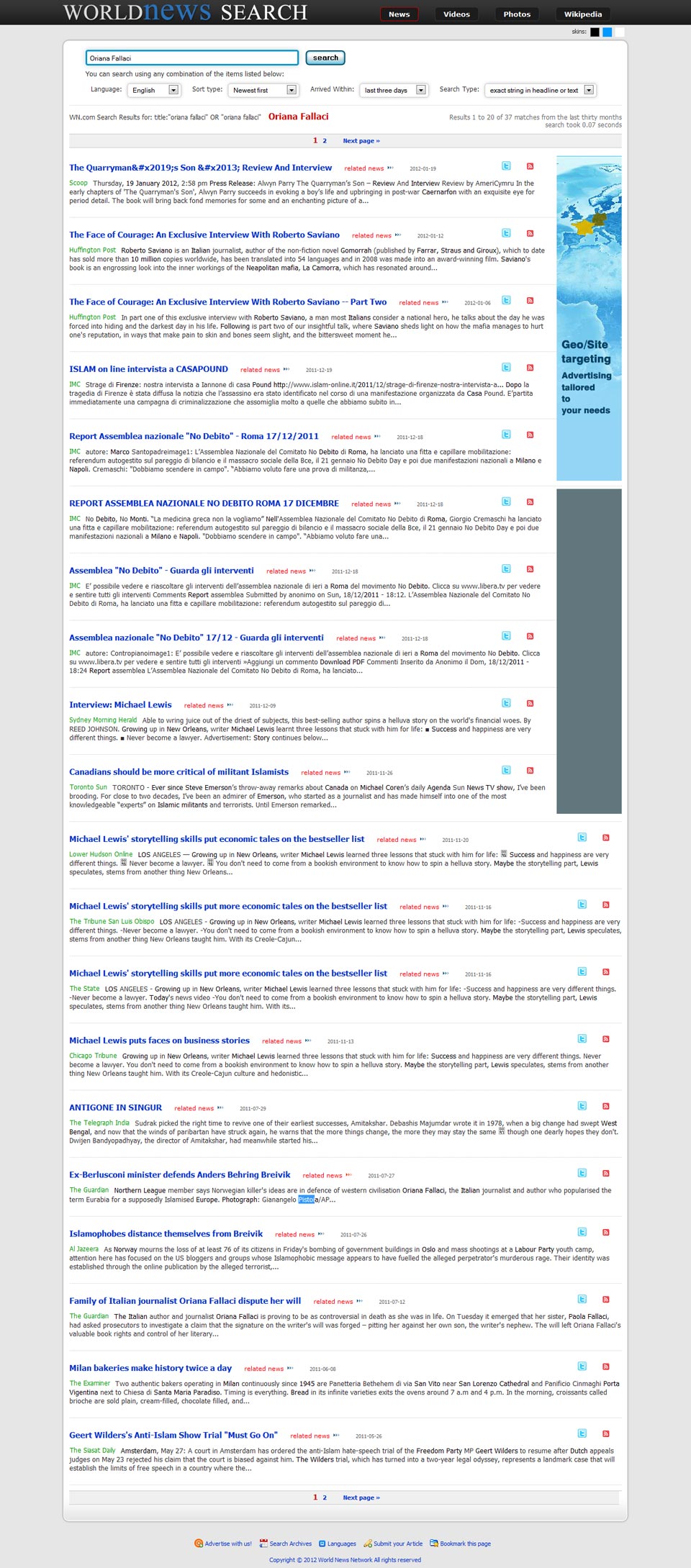Open related news for ANTIGONE IN SINGUR

point(194,1108)
